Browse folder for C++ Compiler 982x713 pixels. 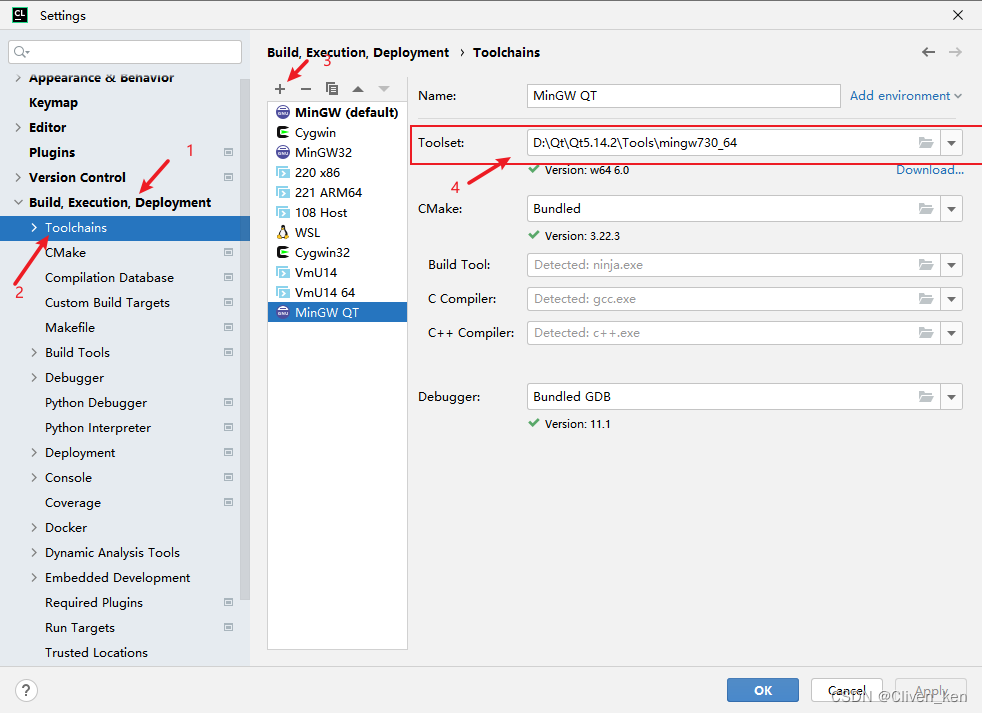click(x=926, y=333)
